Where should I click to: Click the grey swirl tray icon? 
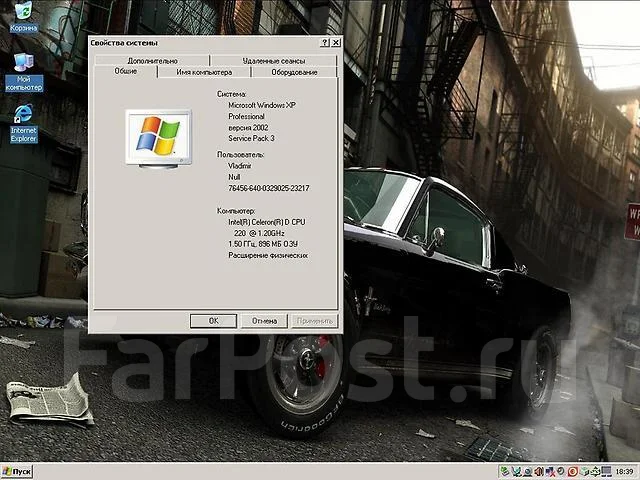[x=561, y=471]
